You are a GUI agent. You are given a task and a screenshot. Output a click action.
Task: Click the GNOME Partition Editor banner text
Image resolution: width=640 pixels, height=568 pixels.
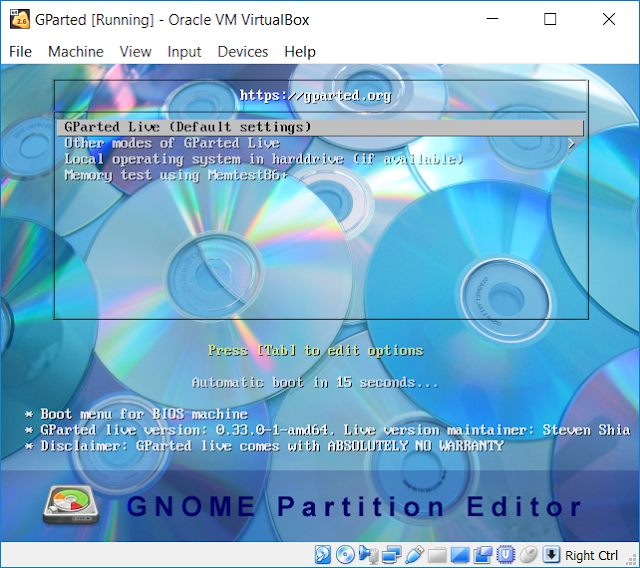pyautogui.click(x=354, y=506)
